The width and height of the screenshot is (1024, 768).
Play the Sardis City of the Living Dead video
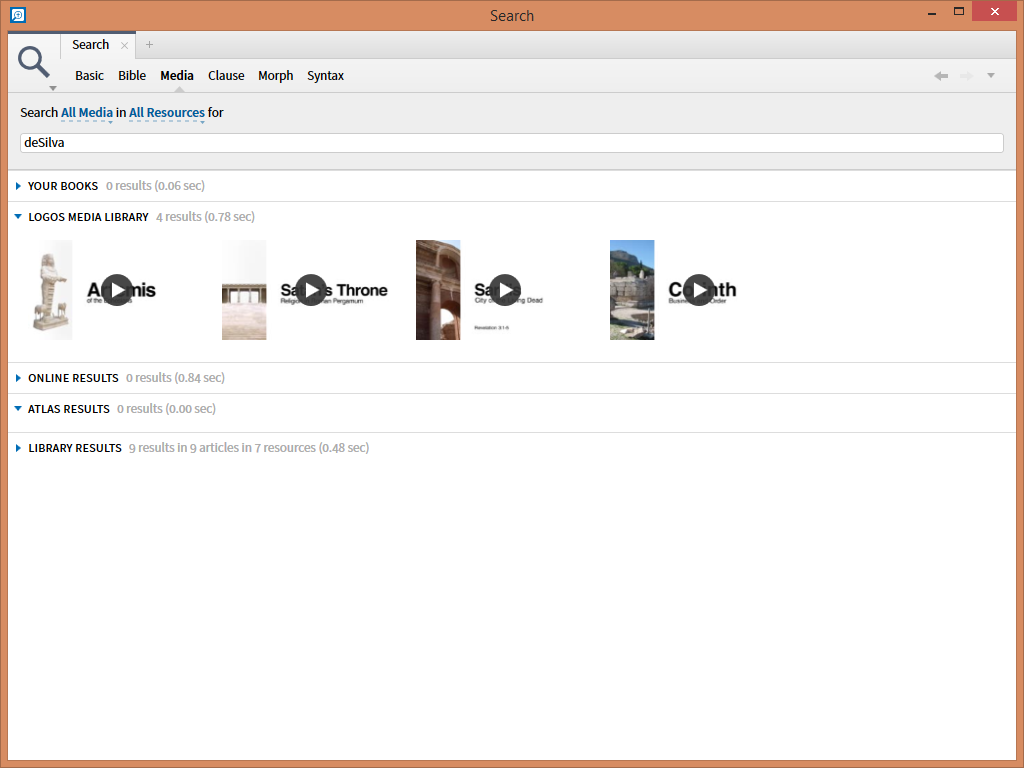505,290
